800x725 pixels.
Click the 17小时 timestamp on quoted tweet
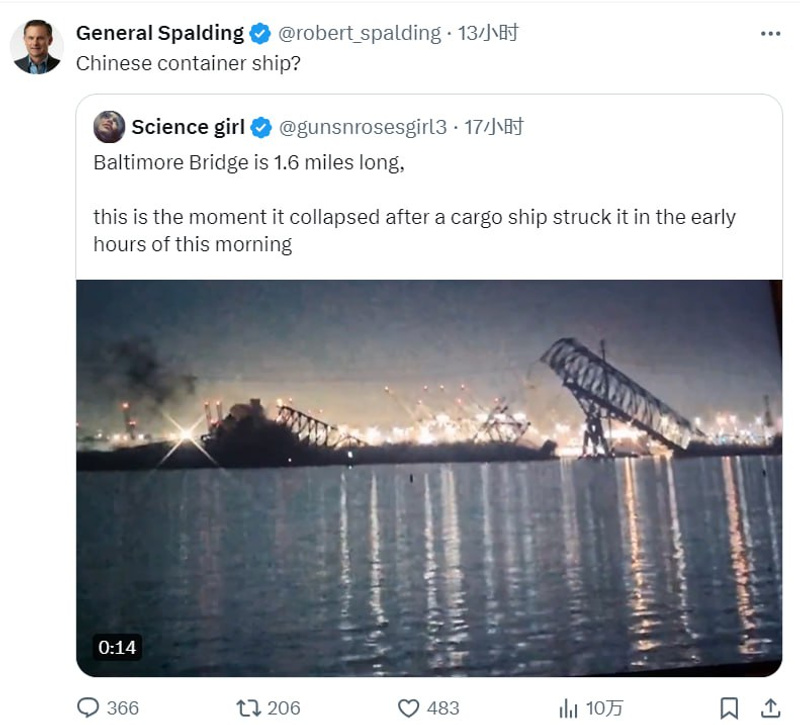pyautogui.click(x=494, y=127)
